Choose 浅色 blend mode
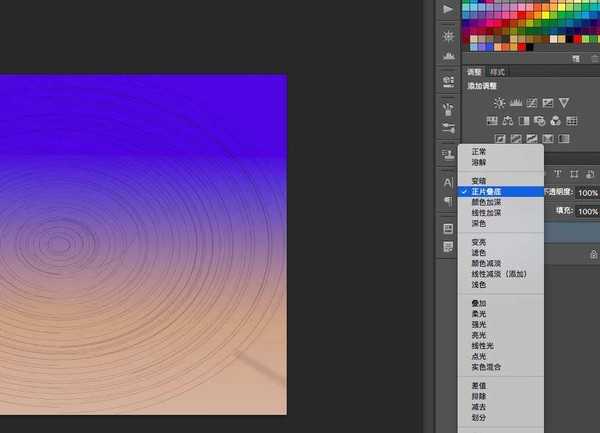 tap(501, 285)
